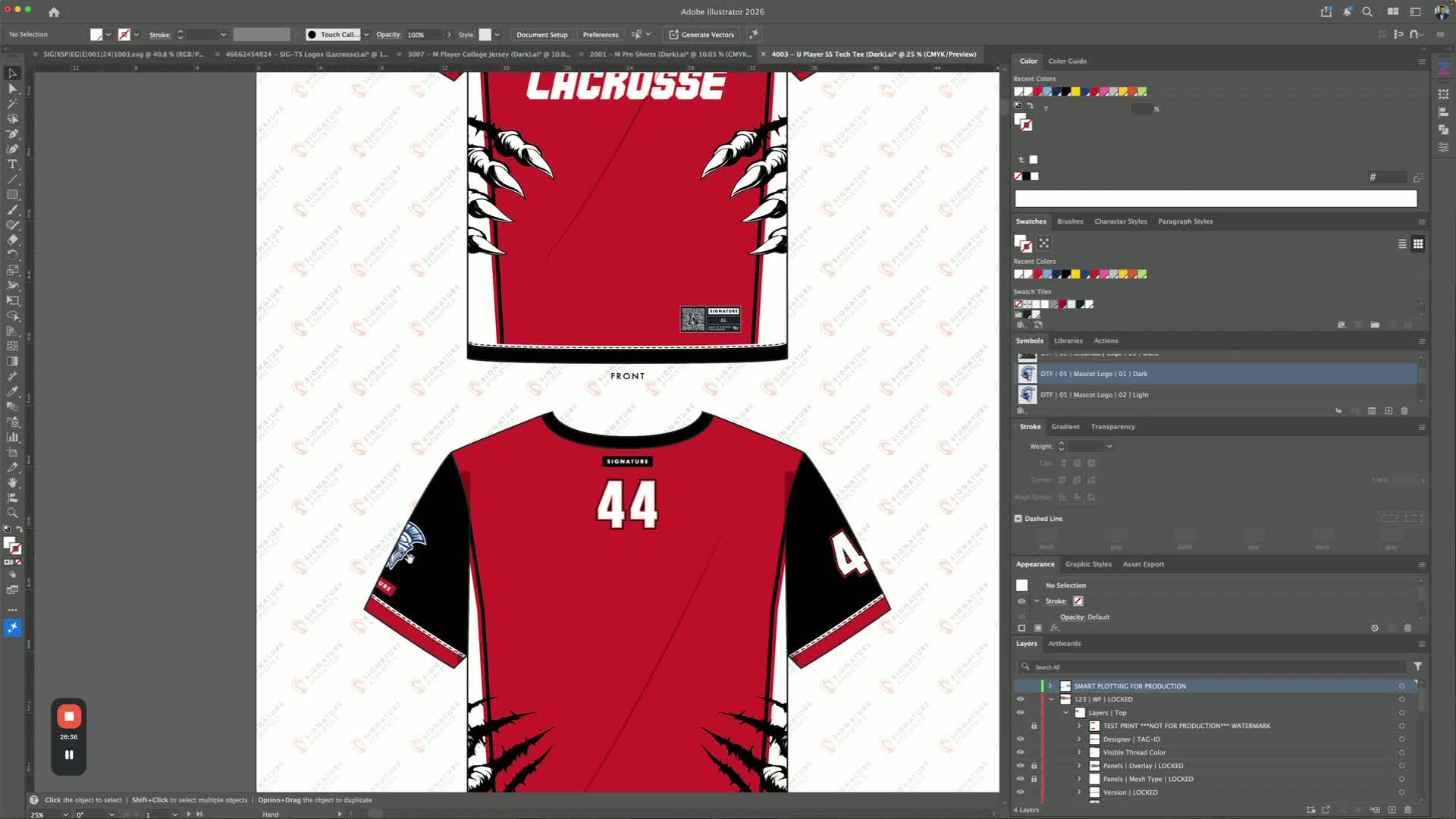The width and height of the screenshot is (1456, 819).
Task: Open the zoom level dropdown at 25%
Action: pos(65,814)
